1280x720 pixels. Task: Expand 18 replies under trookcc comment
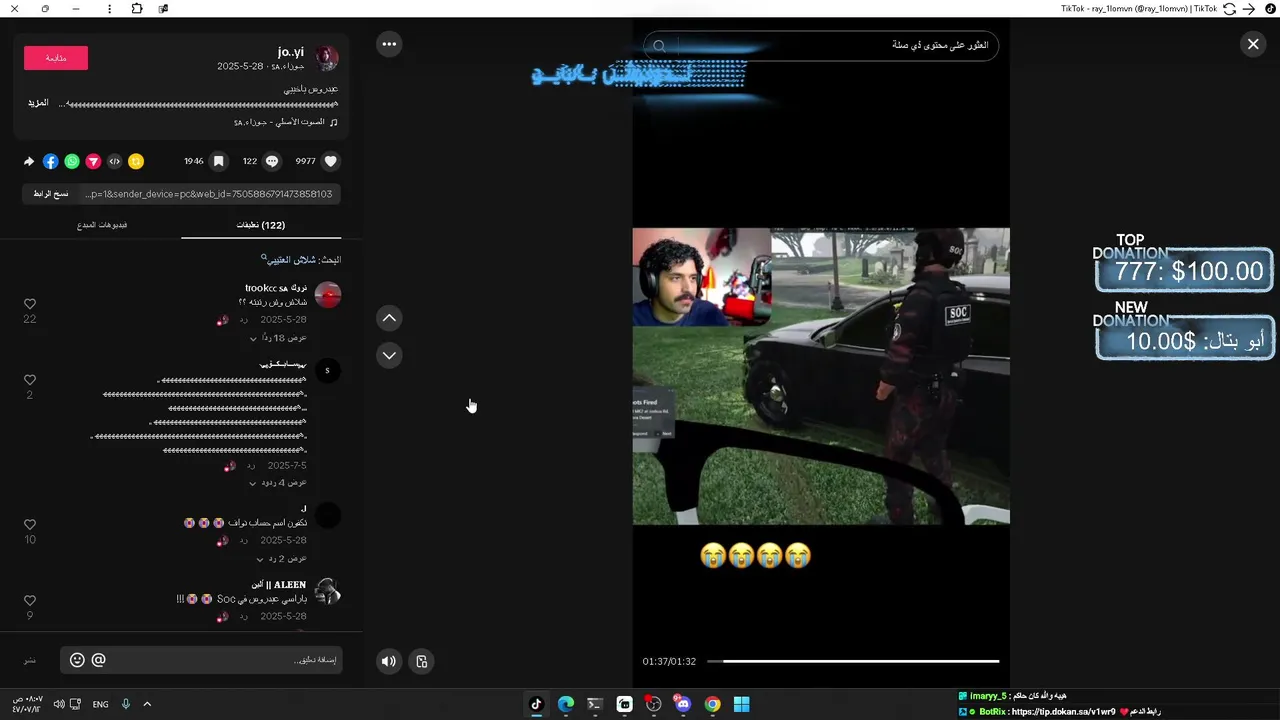point(278,338)
